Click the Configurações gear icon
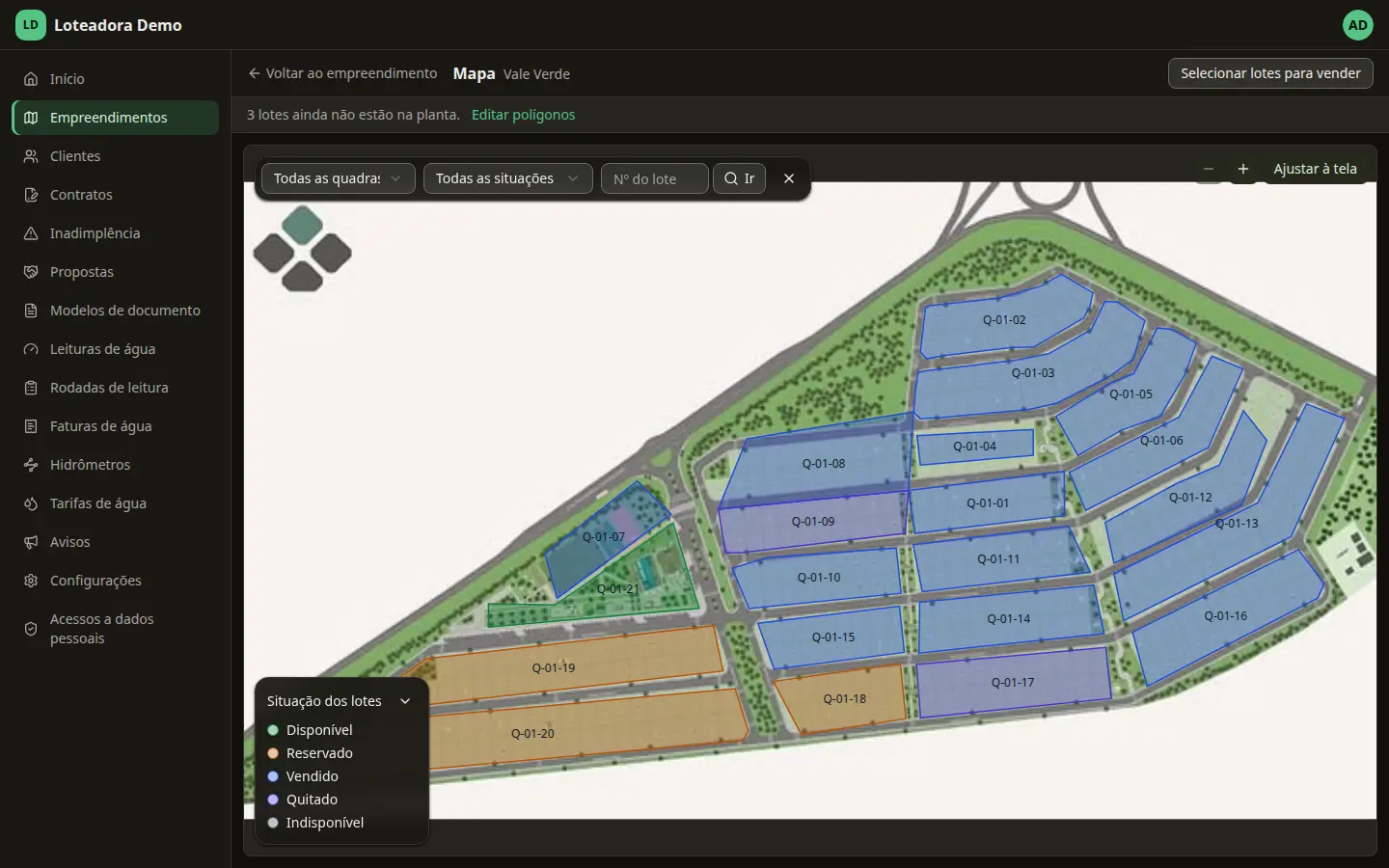1389x868 pixels. (31, 581)
